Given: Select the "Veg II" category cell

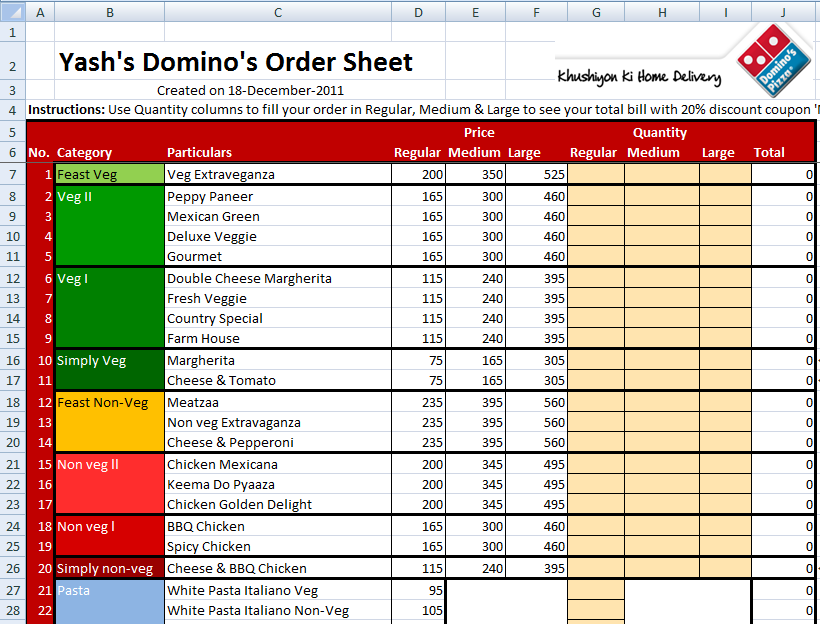Looking at the screenshot, I should 110,226.
